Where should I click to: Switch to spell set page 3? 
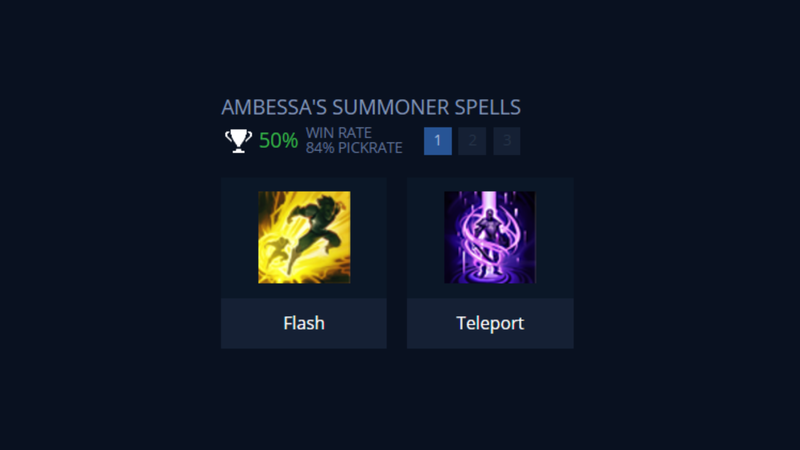click(507, 141)
